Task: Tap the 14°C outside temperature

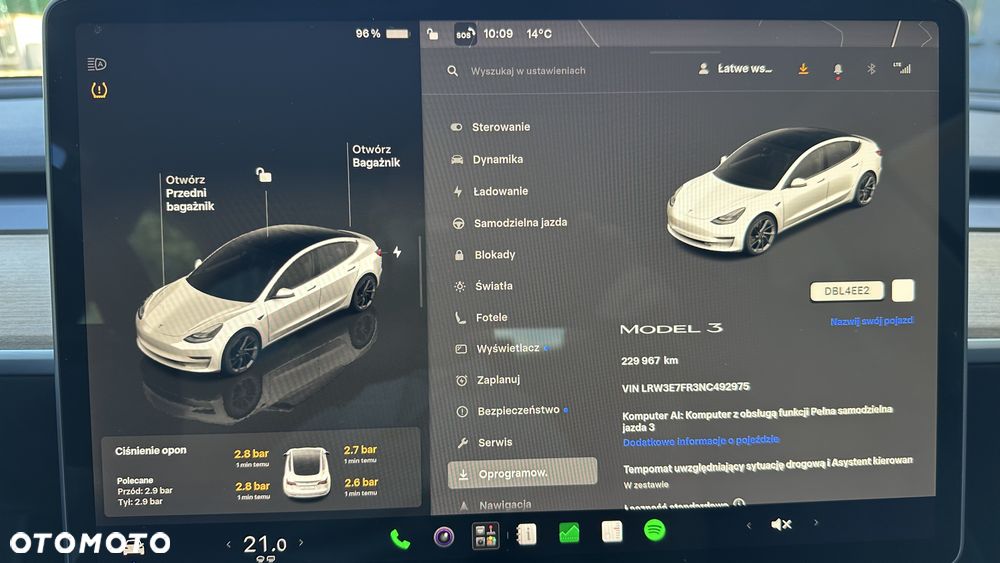Action: click(x=539, y=34)
